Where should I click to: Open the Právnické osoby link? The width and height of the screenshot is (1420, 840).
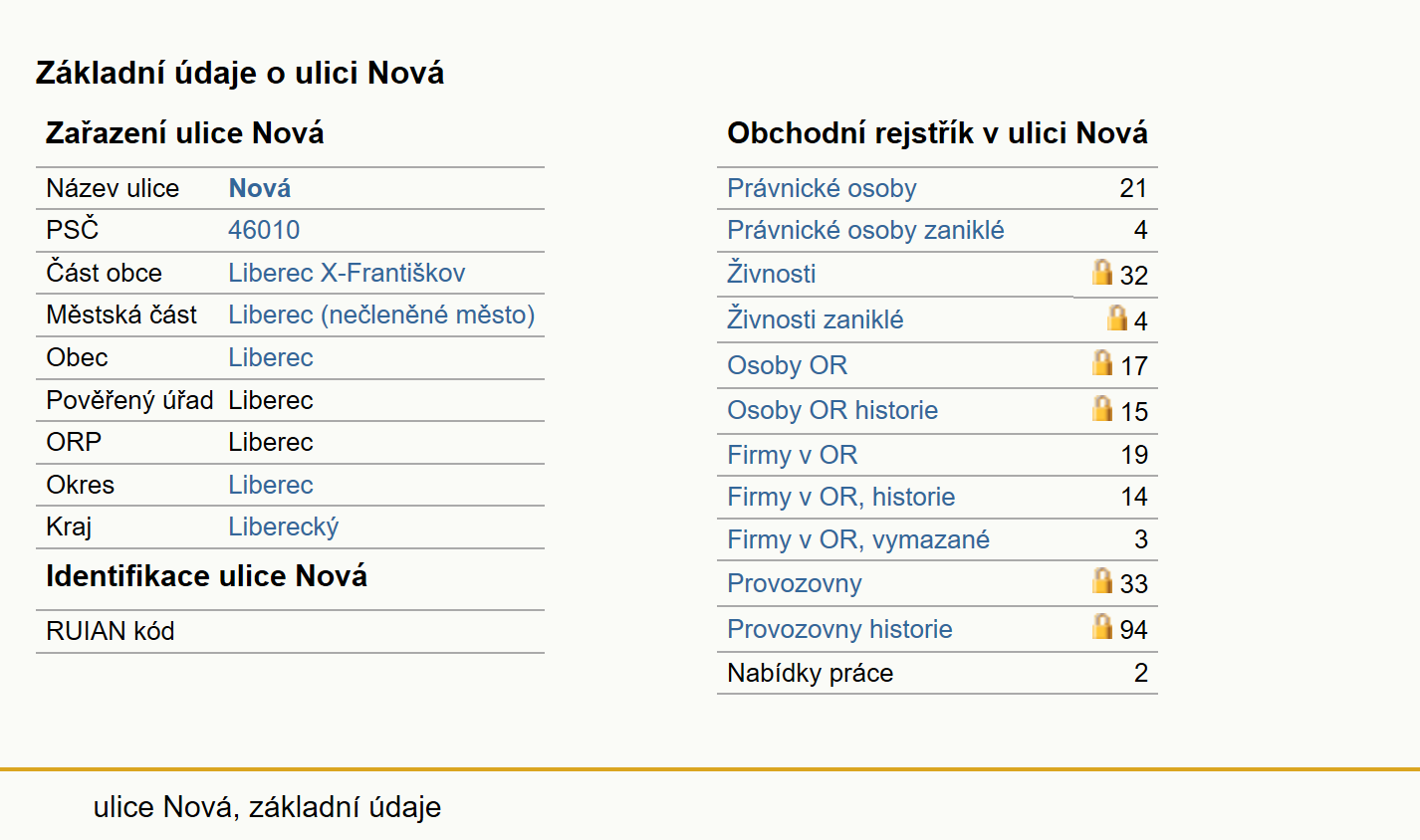click(822, 188)
